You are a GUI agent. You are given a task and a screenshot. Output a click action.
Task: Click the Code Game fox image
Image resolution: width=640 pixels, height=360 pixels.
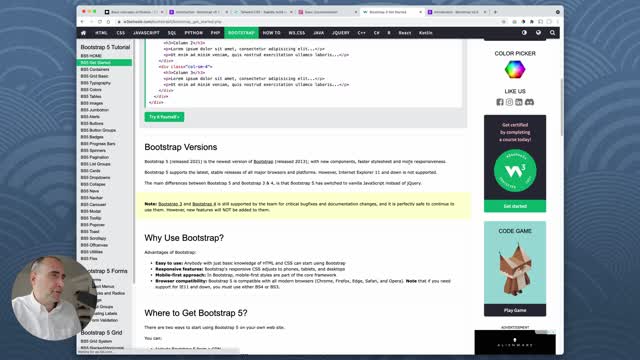tap(515, 269)
